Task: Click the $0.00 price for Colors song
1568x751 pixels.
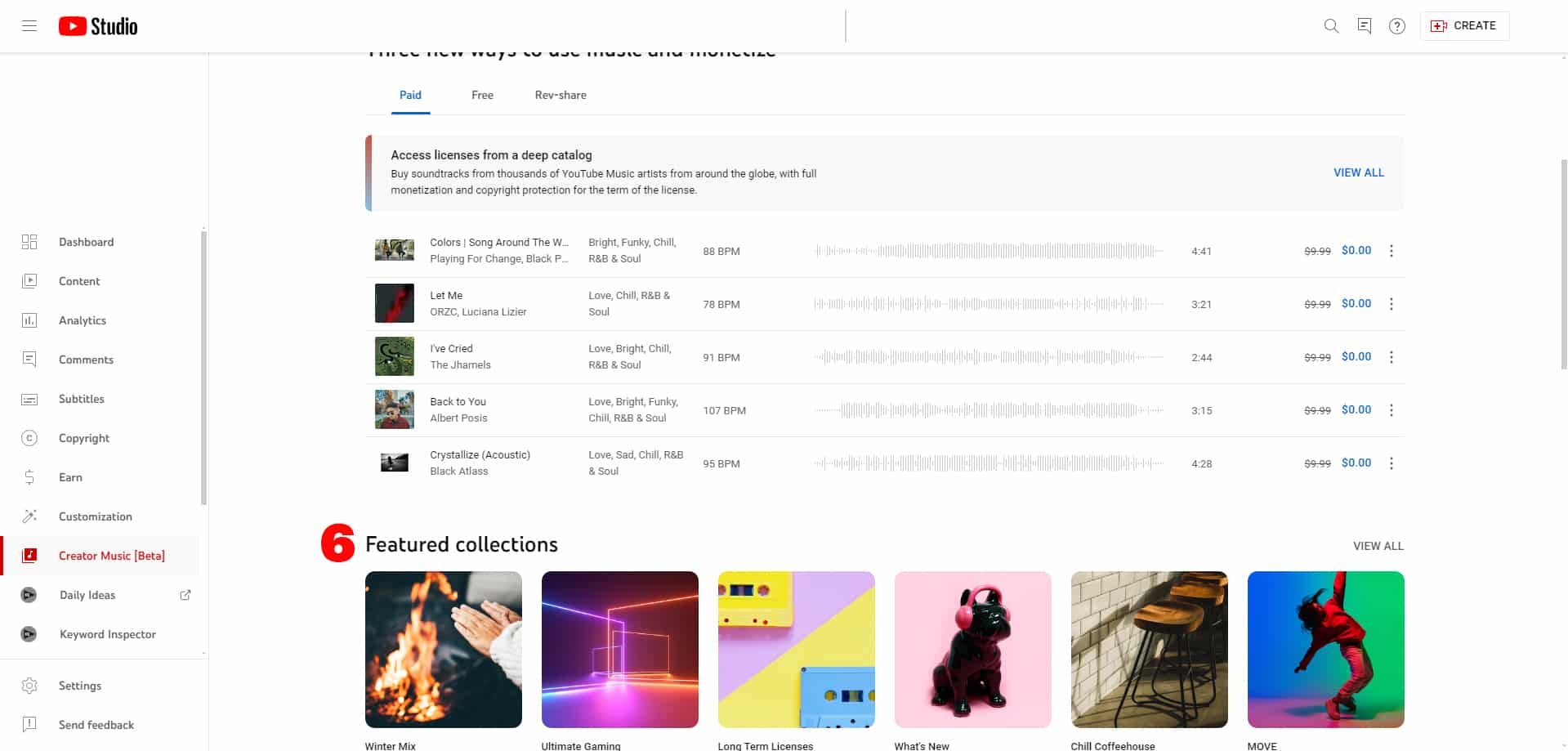Action: [1356, 251]
